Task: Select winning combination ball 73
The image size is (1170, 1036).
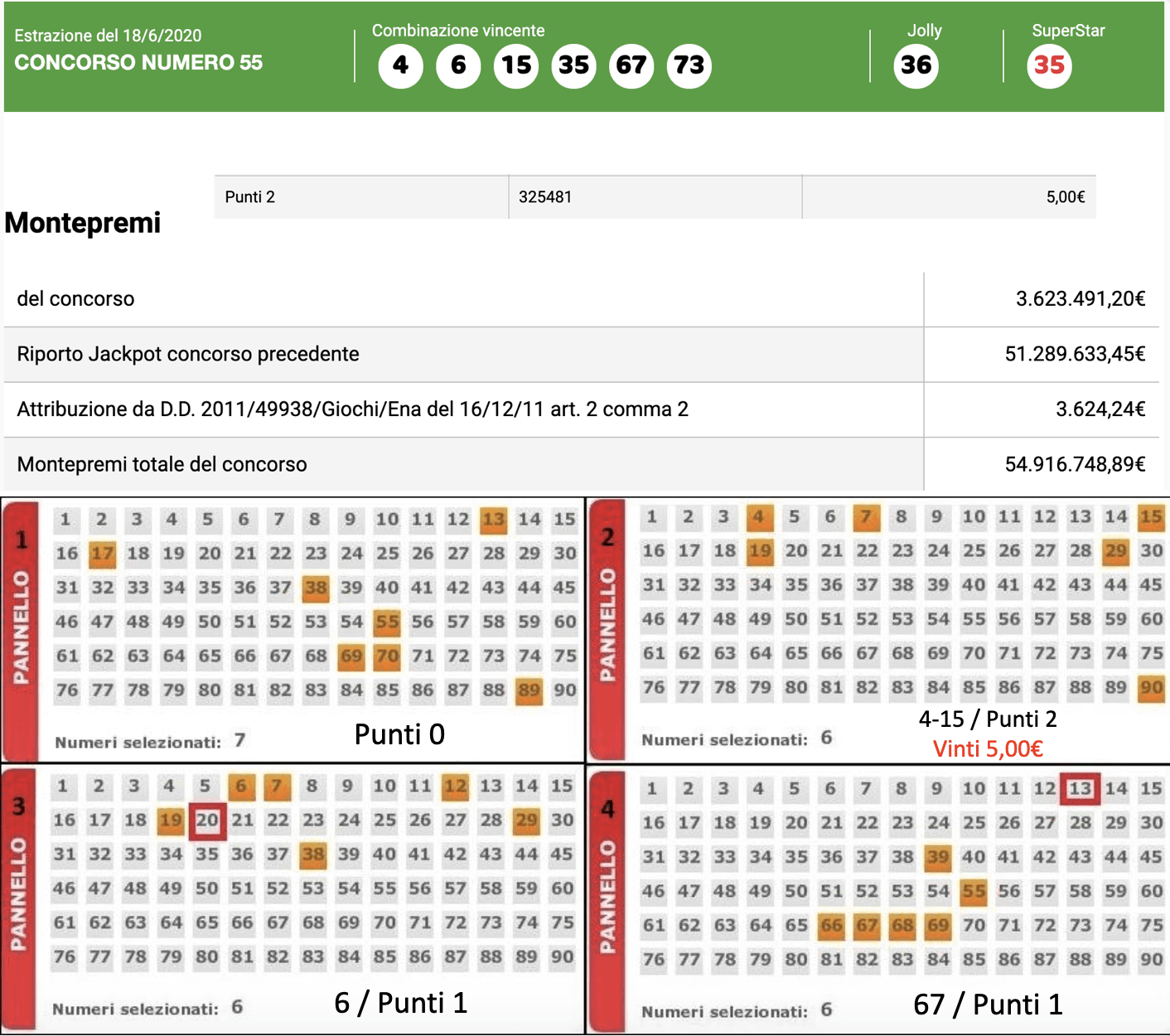Action: (689, 65)
